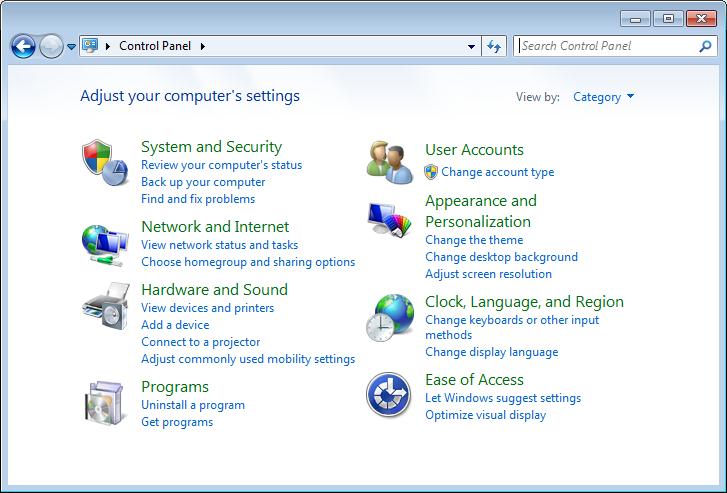Click Back up your computer

203,182
